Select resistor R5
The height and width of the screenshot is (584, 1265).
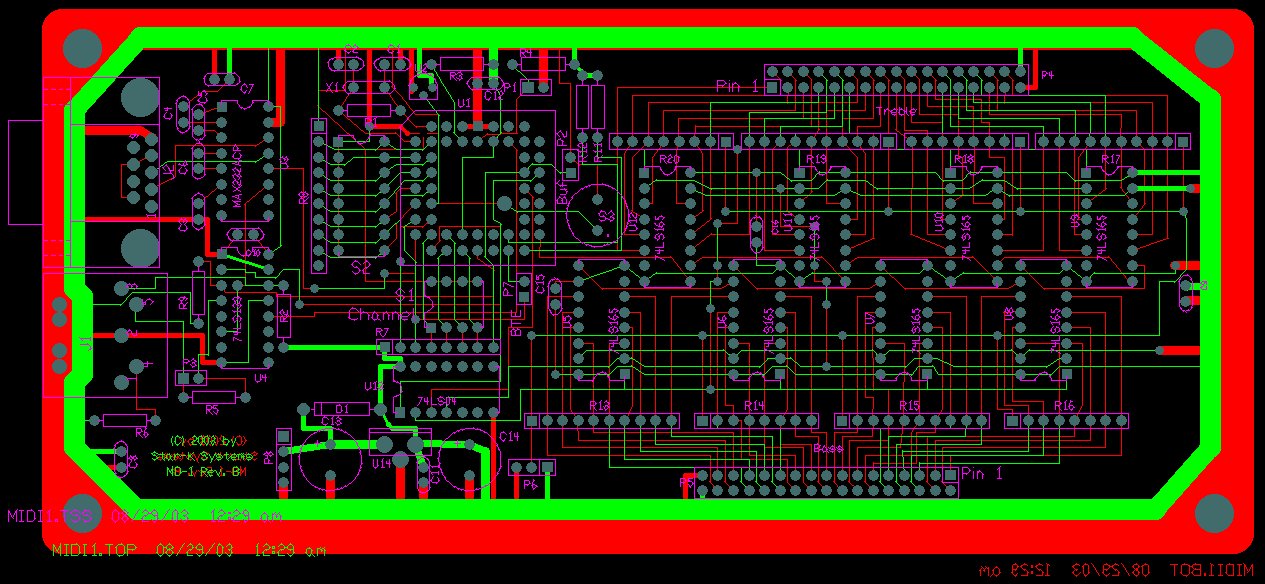click(x=212, y=397)
